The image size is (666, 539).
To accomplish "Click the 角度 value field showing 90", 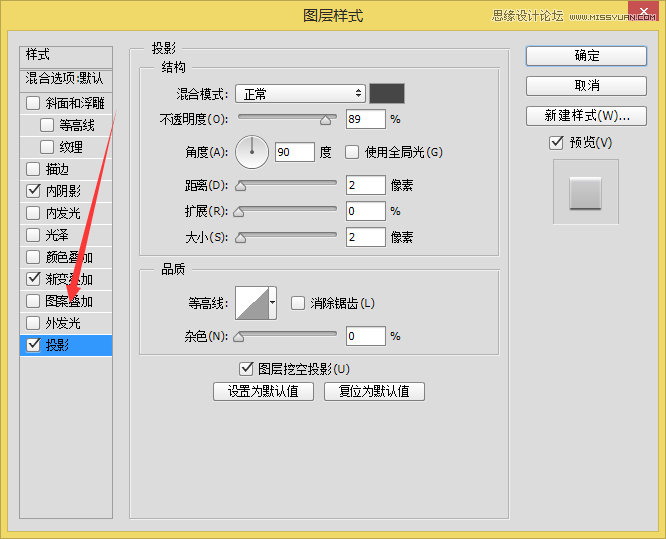I will click(295, 152).
